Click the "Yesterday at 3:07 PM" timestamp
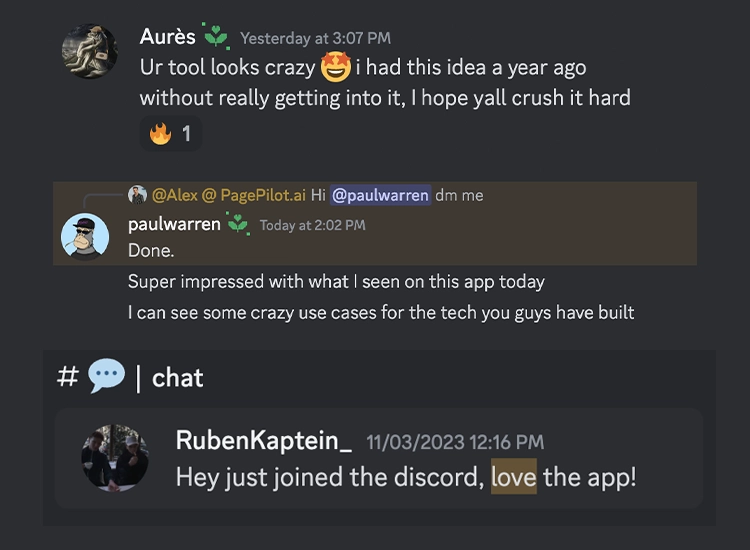The image size is (750, 550). 315,38
